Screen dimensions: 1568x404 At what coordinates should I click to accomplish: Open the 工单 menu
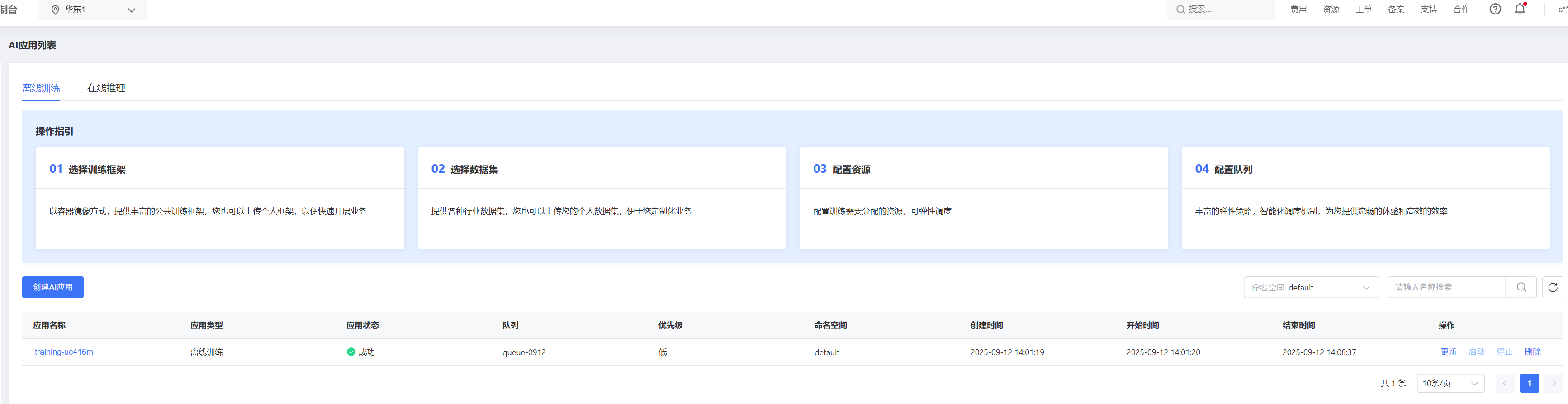[1363, 10]
